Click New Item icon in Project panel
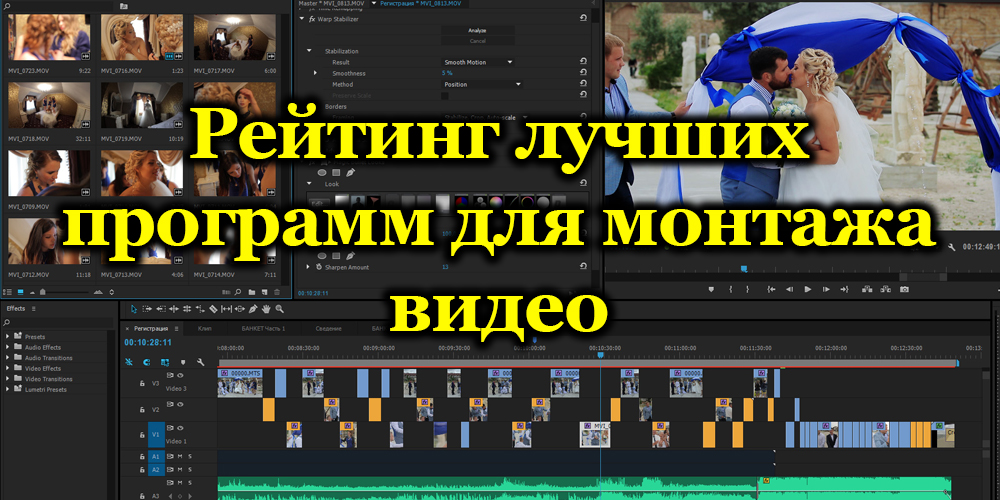The image size is (1000, 500). 264,292
